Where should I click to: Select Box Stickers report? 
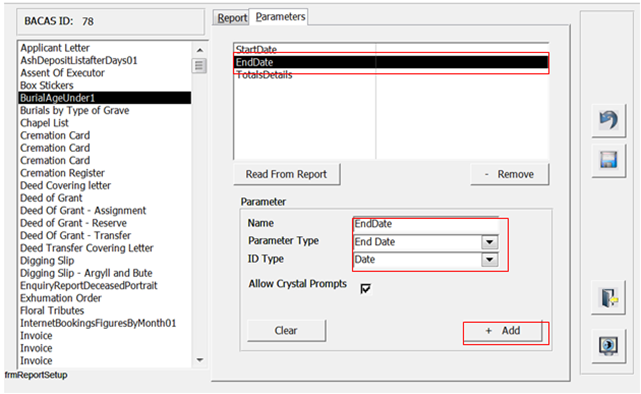tap(105, 85)
